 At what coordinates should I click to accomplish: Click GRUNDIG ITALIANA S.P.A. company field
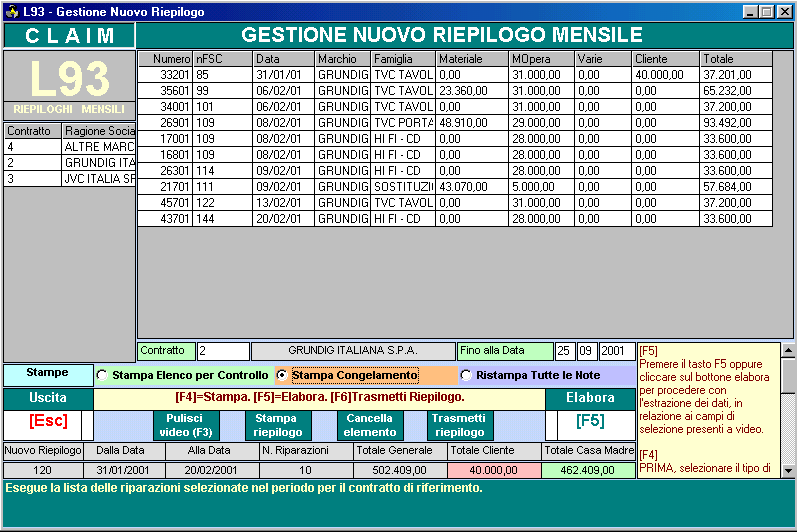353,351
